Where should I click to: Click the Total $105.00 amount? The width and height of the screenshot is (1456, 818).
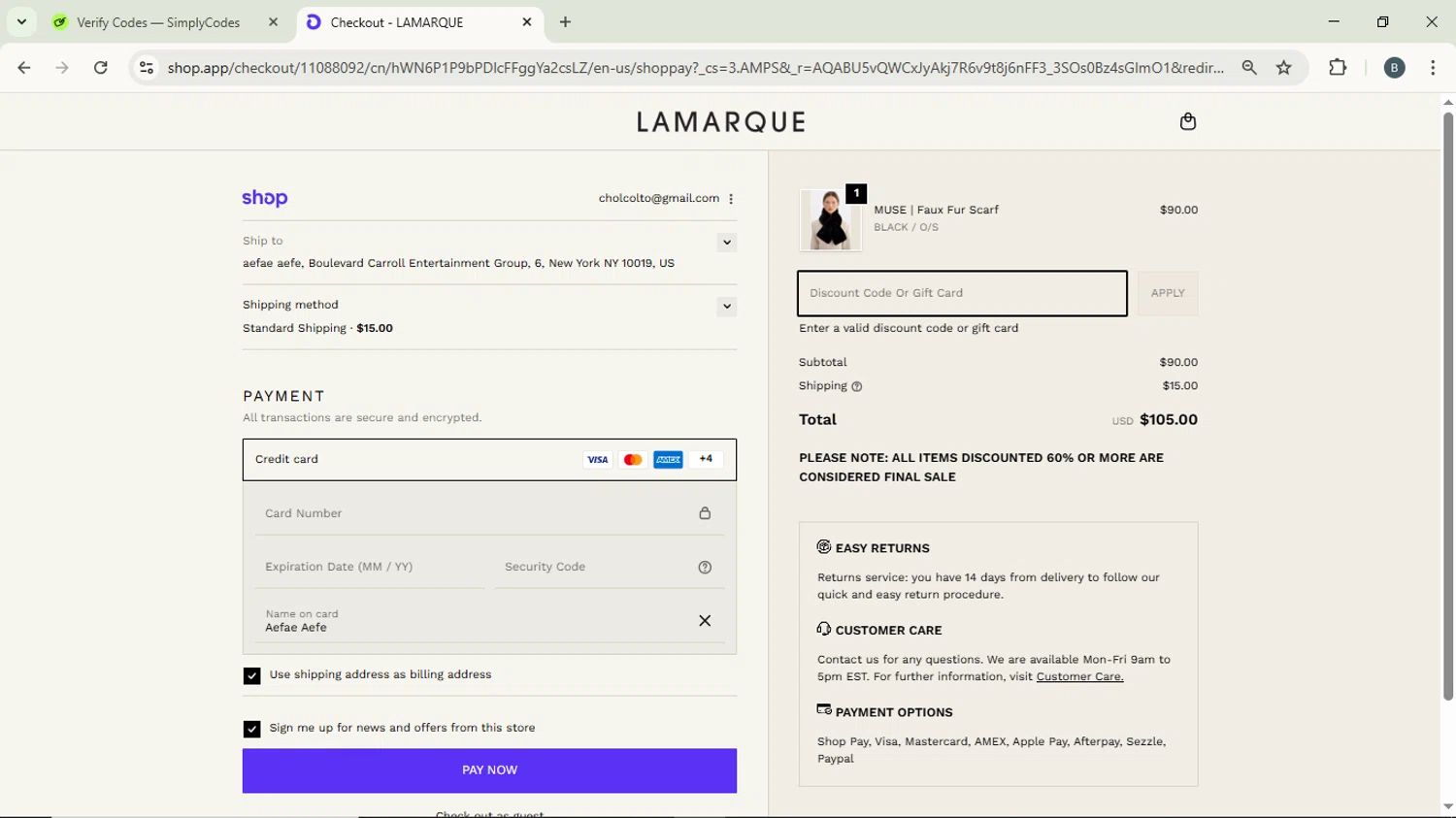tap(1169, 420)
